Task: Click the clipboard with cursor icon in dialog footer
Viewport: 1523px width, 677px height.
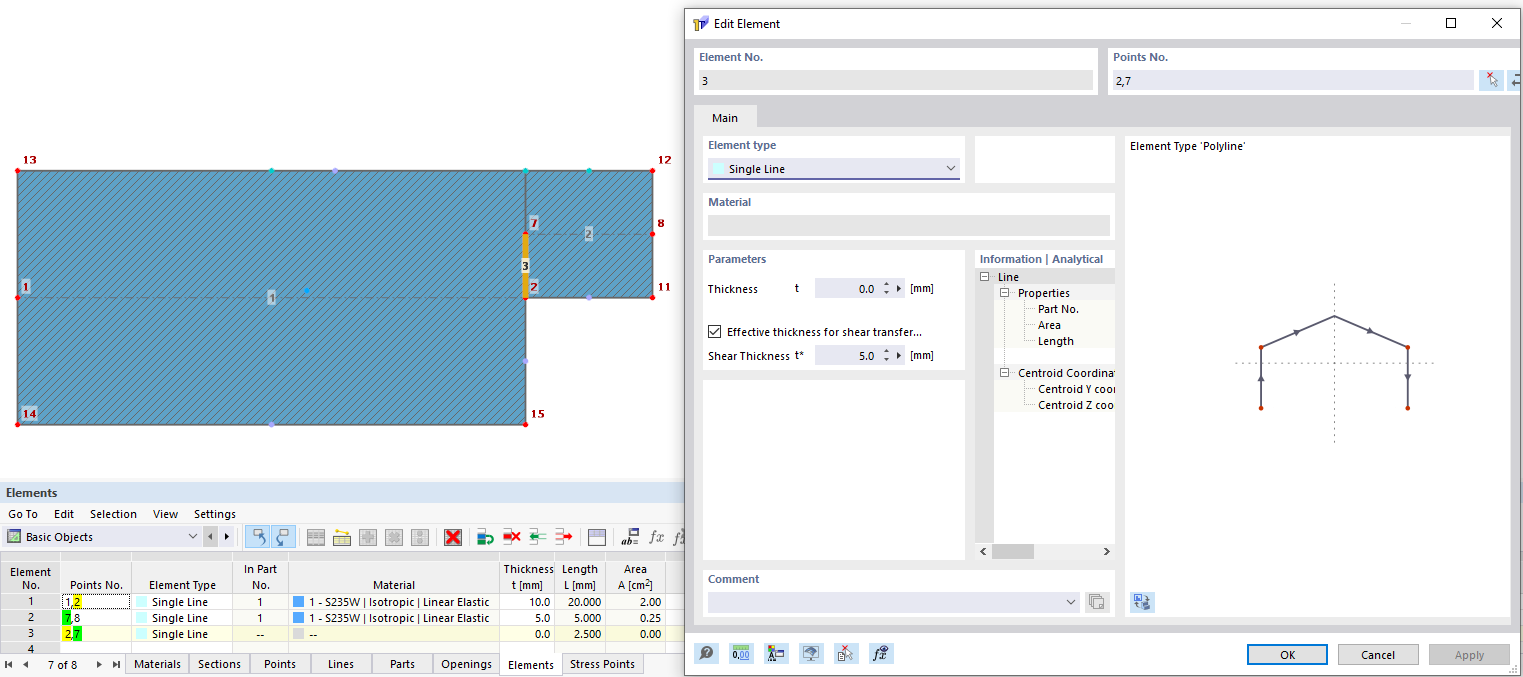Action: 846,654
